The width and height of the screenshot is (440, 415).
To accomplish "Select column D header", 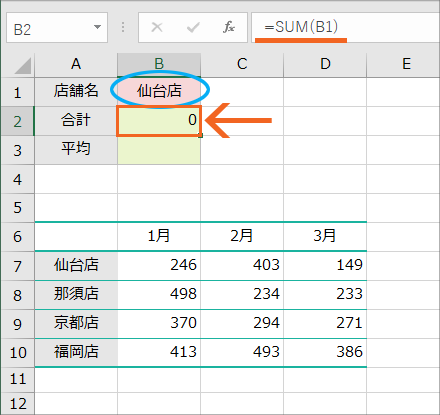I will 325,64.
